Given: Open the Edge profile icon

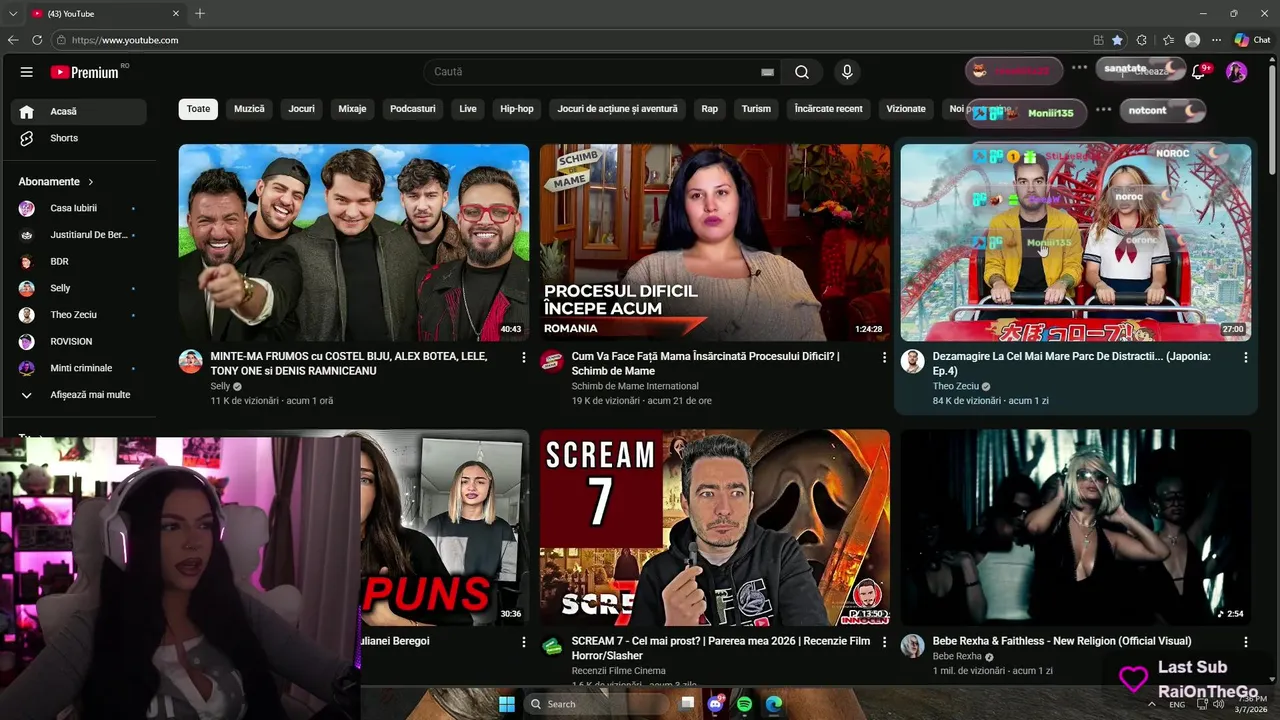Looking at the screenshot, I should coord(1192,40).
